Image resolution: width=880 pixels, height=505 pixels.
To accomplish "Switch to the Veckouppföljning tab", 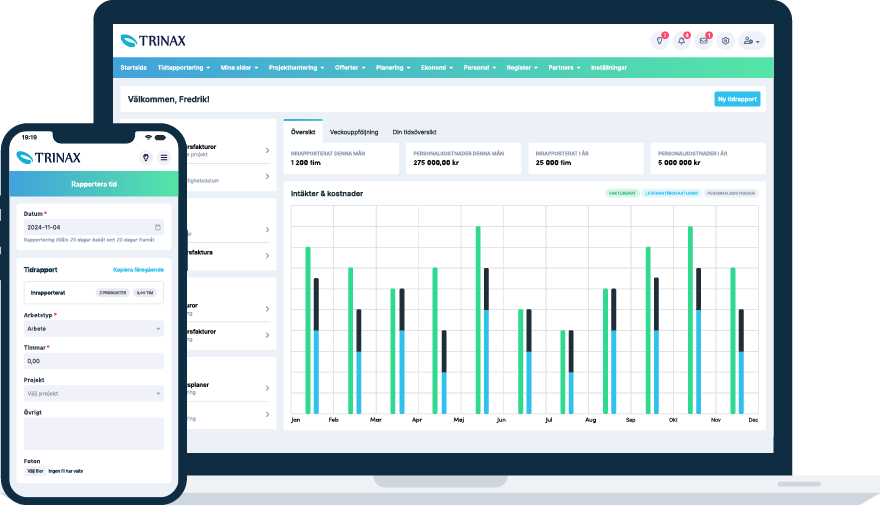I will pyautogui.click(x=353, y=132).
